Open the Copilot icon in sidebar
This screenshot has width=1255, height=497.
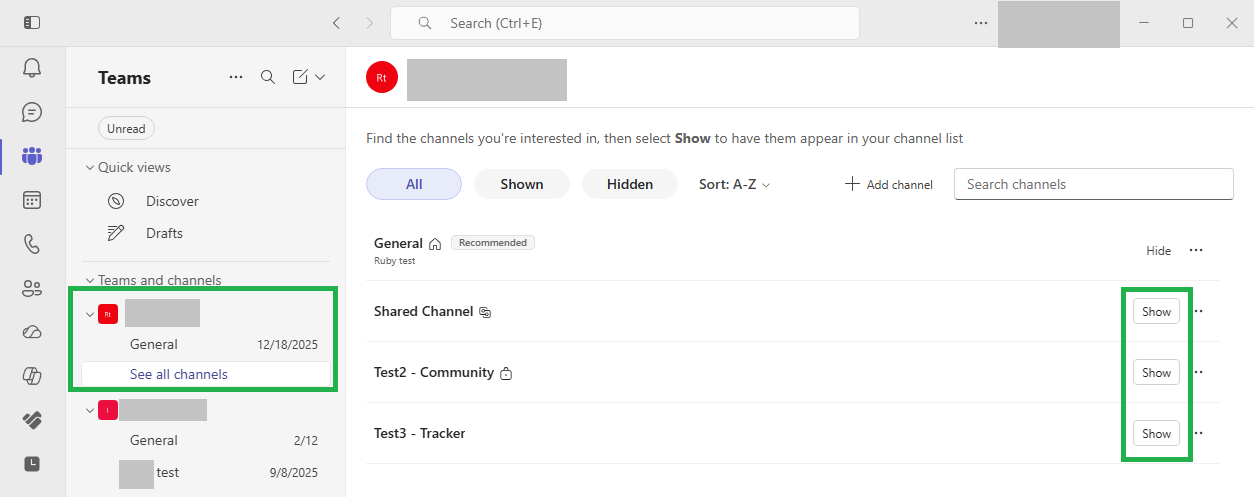point(32,376)
